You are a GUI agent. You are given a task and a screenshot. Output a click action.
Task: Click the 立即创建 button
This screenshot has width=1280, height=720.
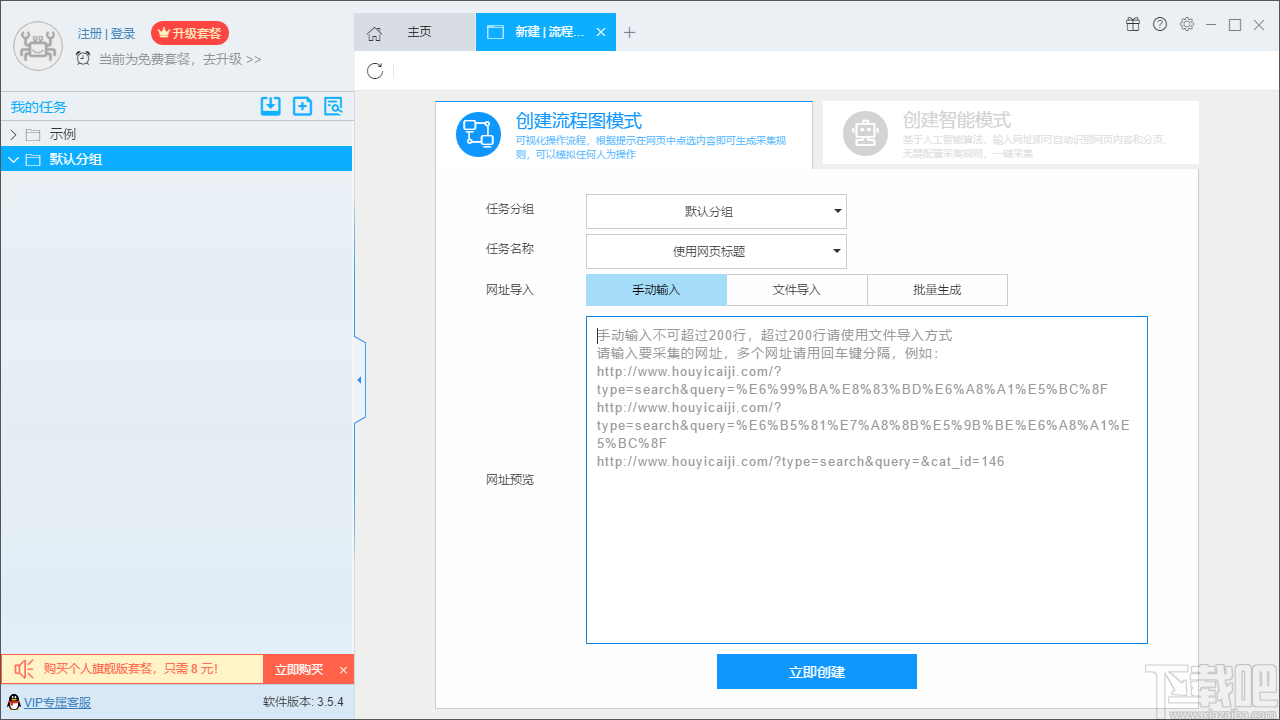[x=817, y=672]
